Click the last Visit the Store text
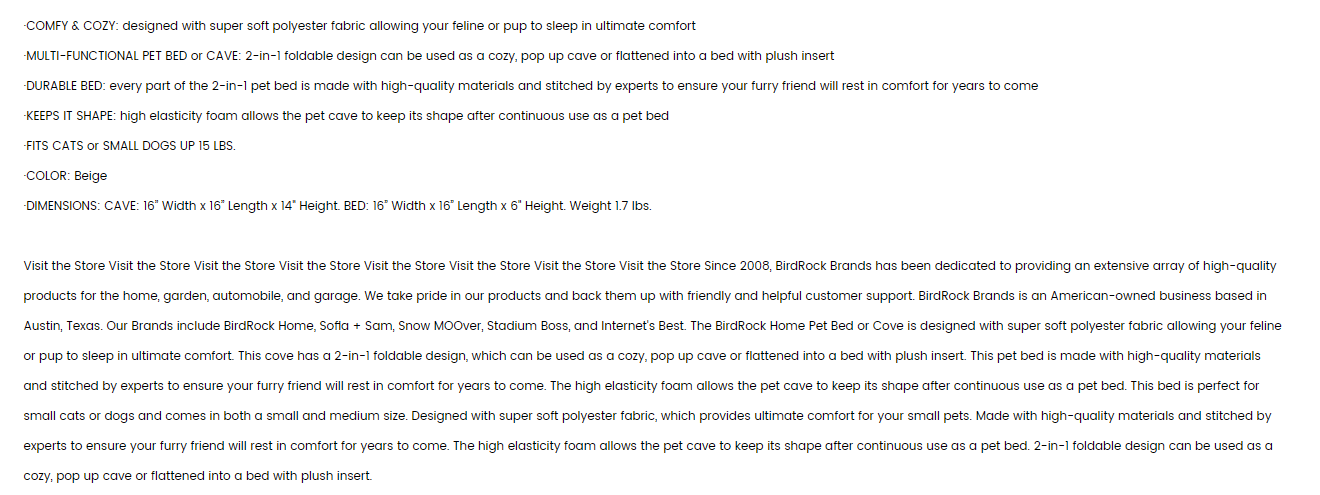 click(659, 266)
